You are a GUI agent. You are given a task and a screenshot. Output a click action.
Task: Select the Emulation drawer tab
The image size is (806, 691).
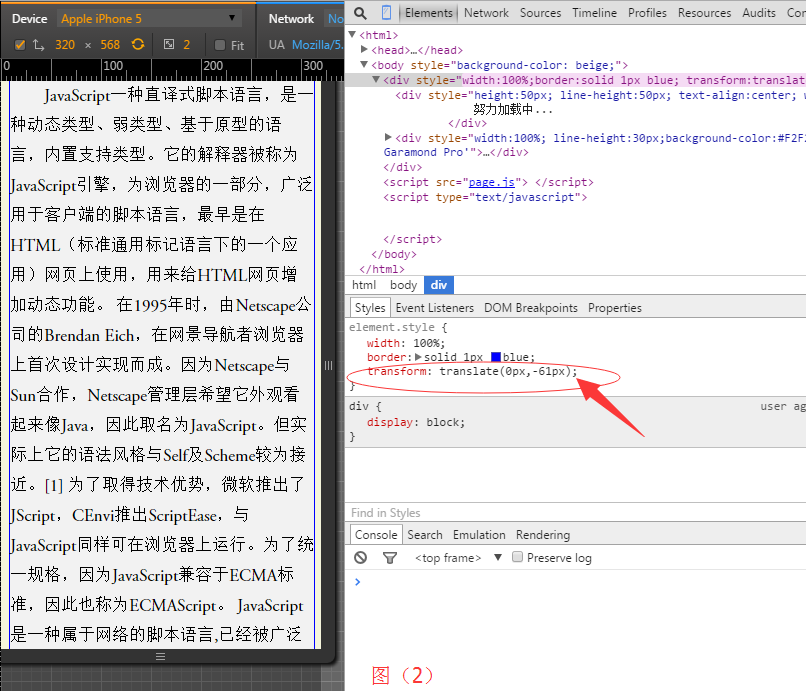coord(479,535)
